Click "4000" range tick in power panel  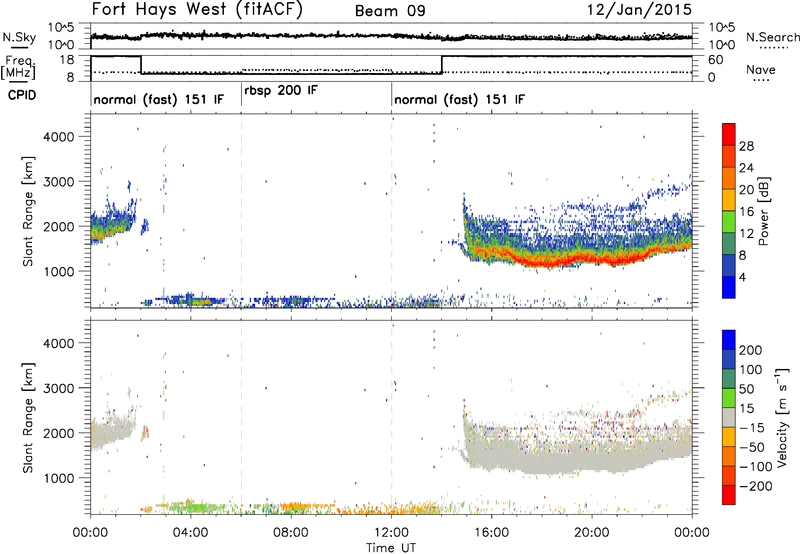pos(59,137)
